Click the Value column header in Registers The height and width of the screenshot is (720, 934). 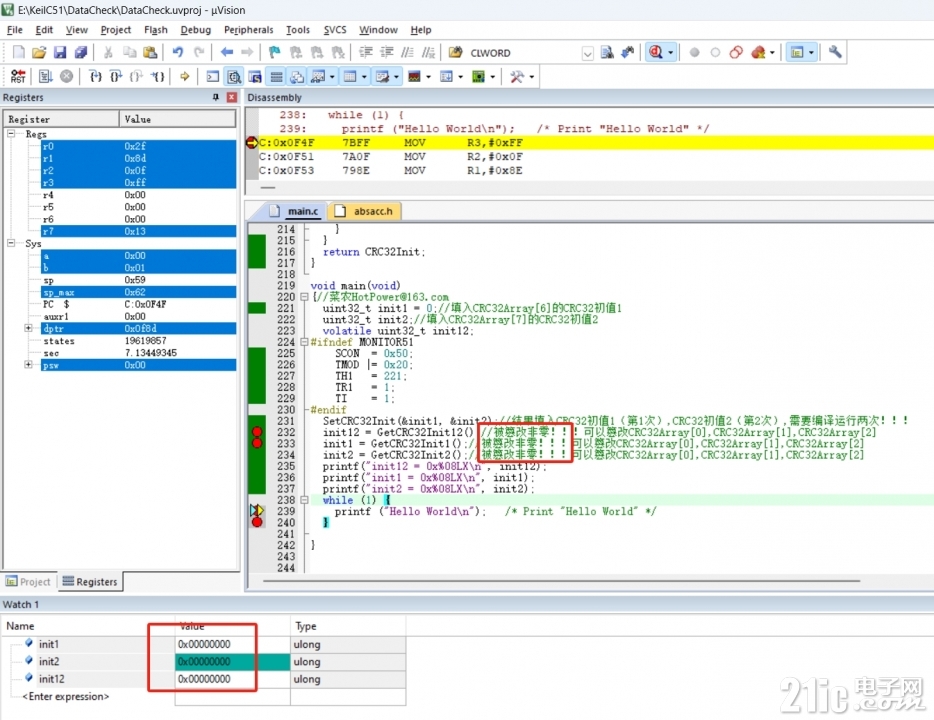tap(178, 119)
